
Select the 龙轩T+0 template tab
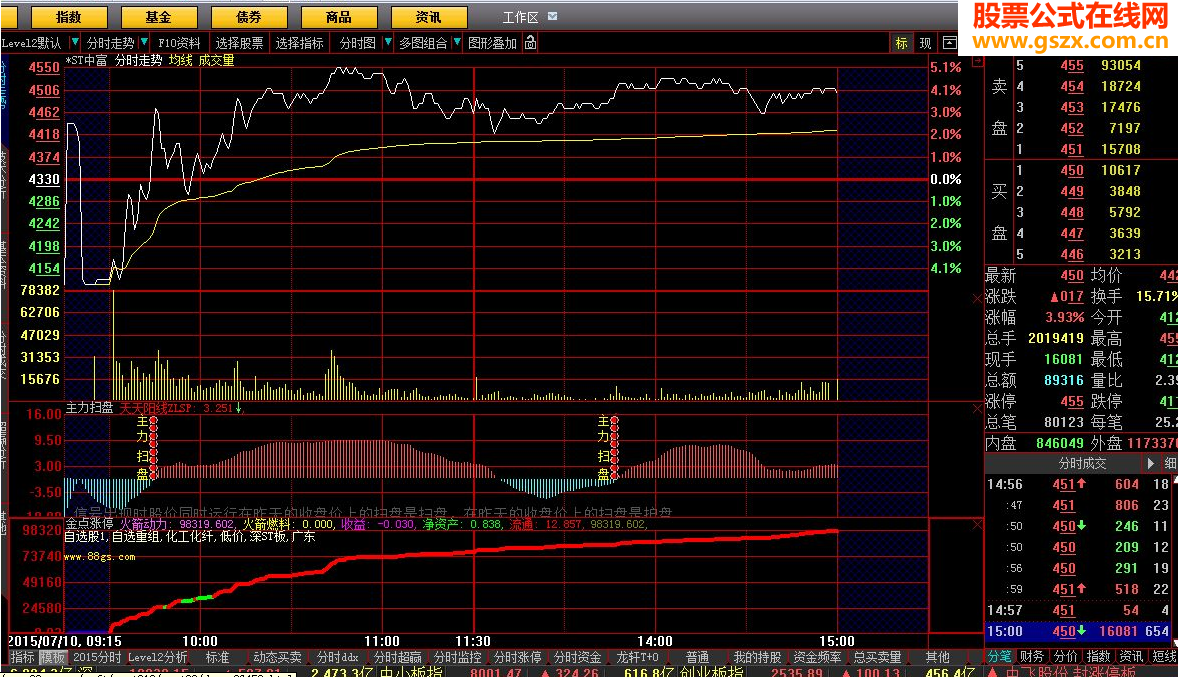click(637, 657)
